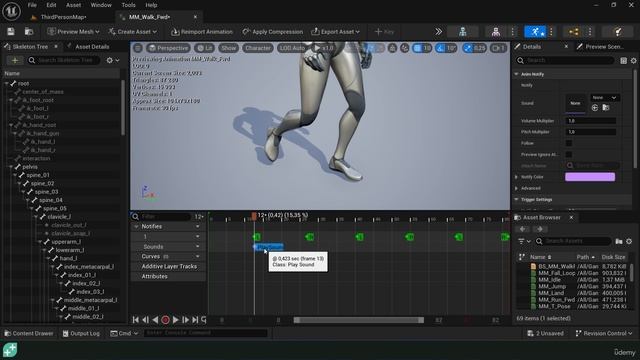Image resolution: width=640 pixels, height=360 pixels.
Task: Toggle the Follow checkbox
Action: tap(569, 143)
